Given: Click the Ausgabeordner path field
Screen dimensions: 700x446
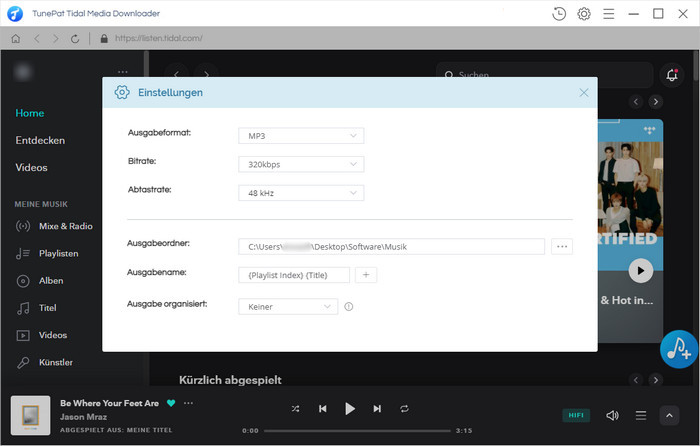Looking at the screenshot, I should pos(391,246).
